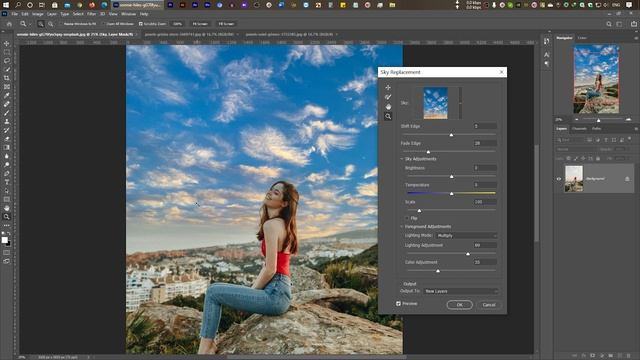Select the Hand tool in Sky Replacement dialog
Viewport: 640px width, 360px height.
click(x=388, y=107)
